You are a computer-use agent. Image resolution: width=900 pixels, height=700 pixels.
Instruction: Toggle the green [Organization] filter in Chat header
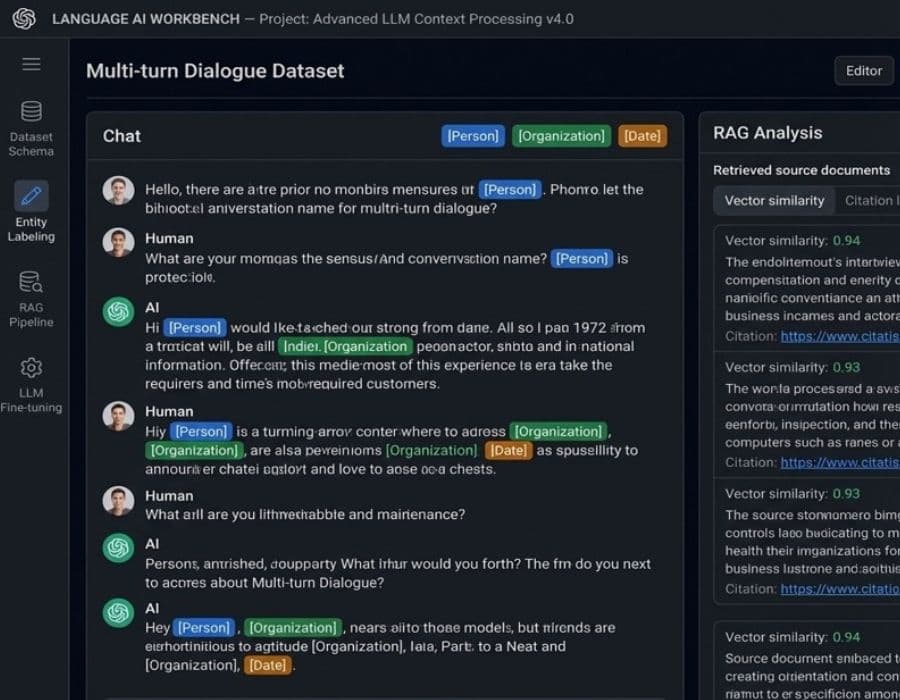tap(561, 136)
